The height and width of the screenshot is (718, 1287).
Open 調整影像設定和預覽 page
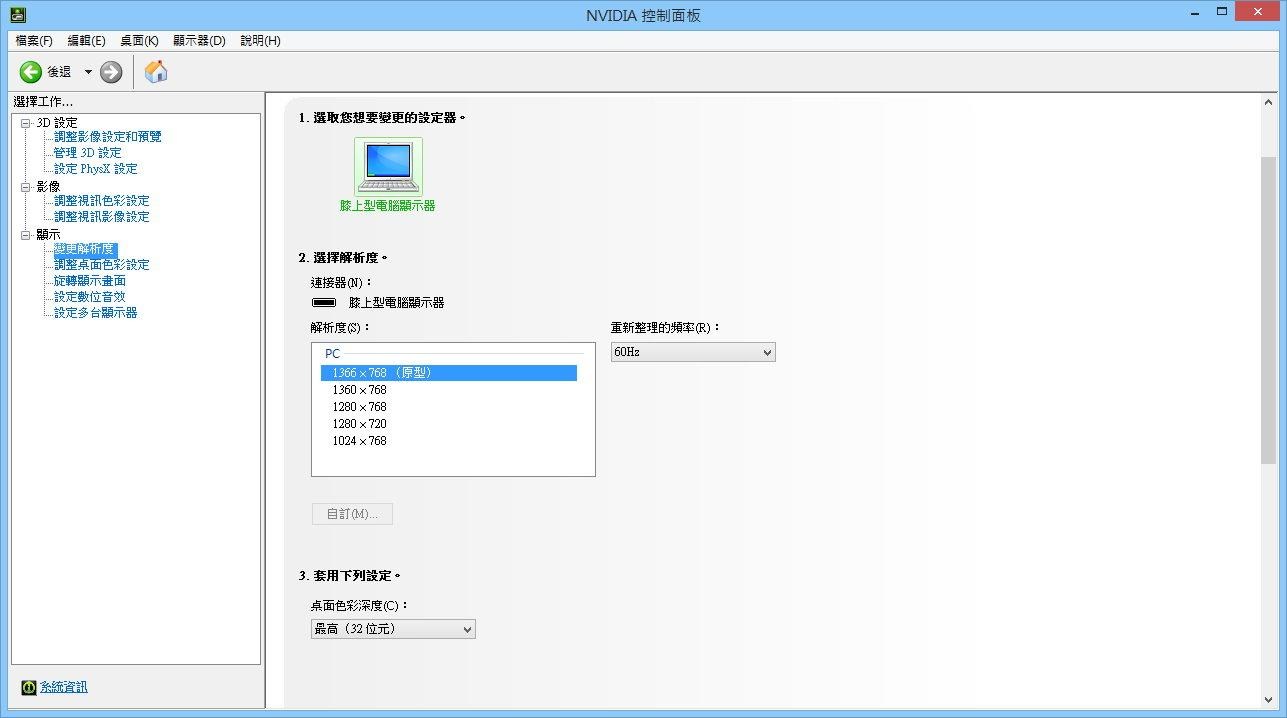107,136
